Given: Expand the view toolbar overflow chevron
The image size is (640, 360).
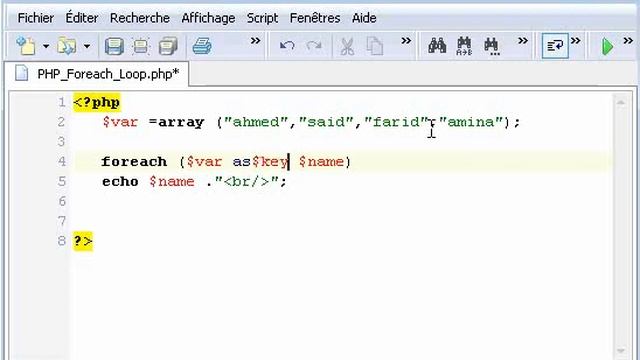Looking at the screenshot, I should [x=576, y=41].
